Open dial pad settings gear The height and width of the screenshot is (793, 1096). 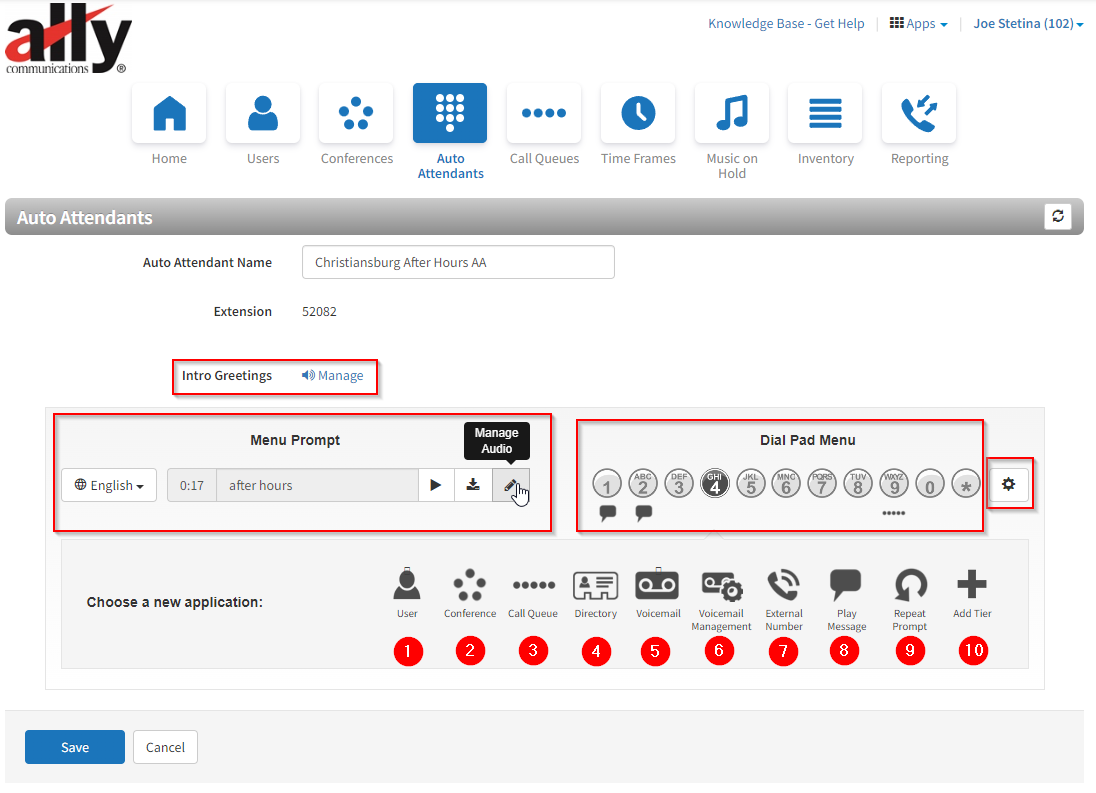tap(1008, 484)
